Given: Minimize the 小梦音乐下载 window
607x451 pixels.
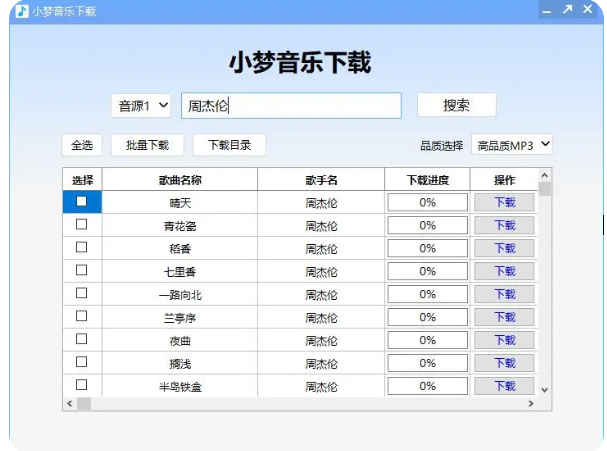Looking at the screenshot, I should [x=547, y=12].
